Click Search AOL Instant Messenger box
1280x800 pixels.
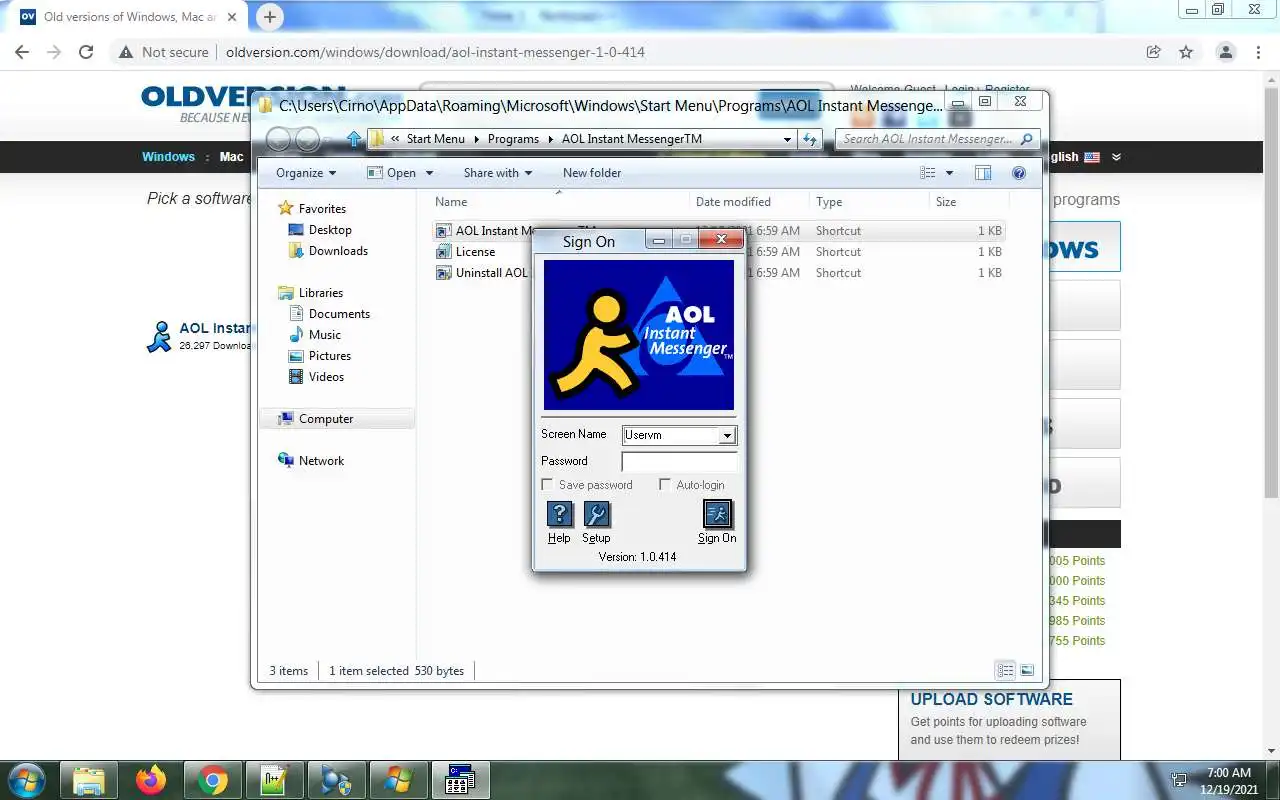coord(937,139)
